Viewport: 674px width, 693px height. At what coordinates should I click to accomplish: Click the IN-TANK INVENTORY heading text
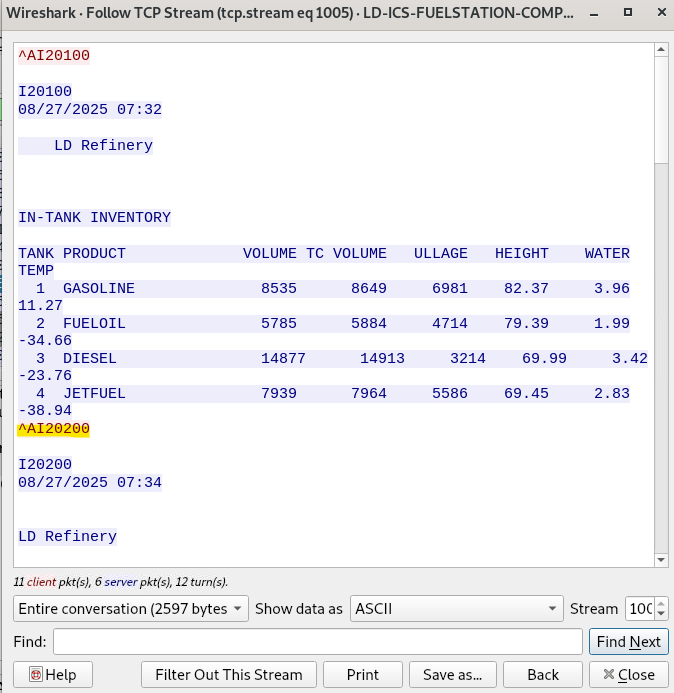94,217
